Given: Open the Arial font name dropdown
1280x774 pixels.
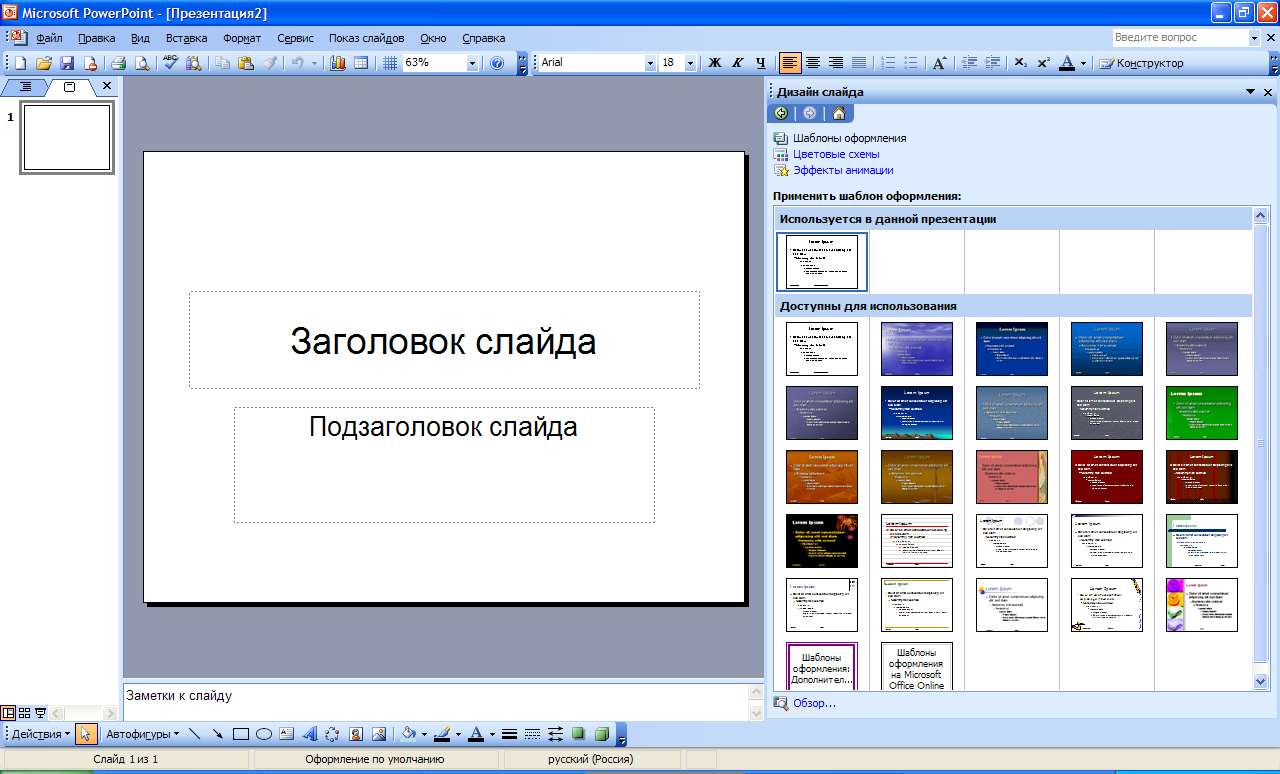Looking at the screenshot, I should (650, 63).
